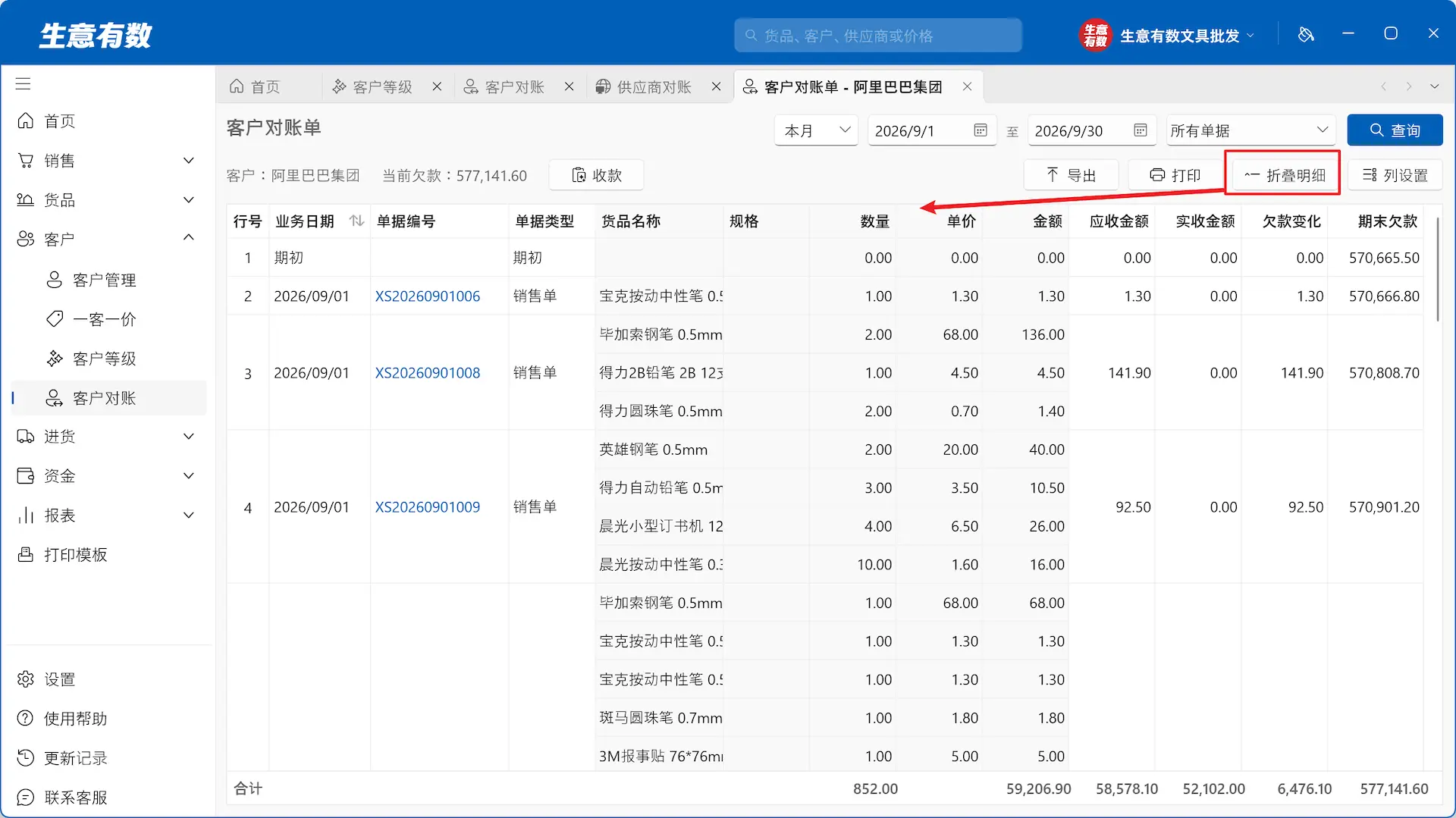1456x818 pixels.
Task: Open order link XS20260901009
Action: (x=428, y=507)
